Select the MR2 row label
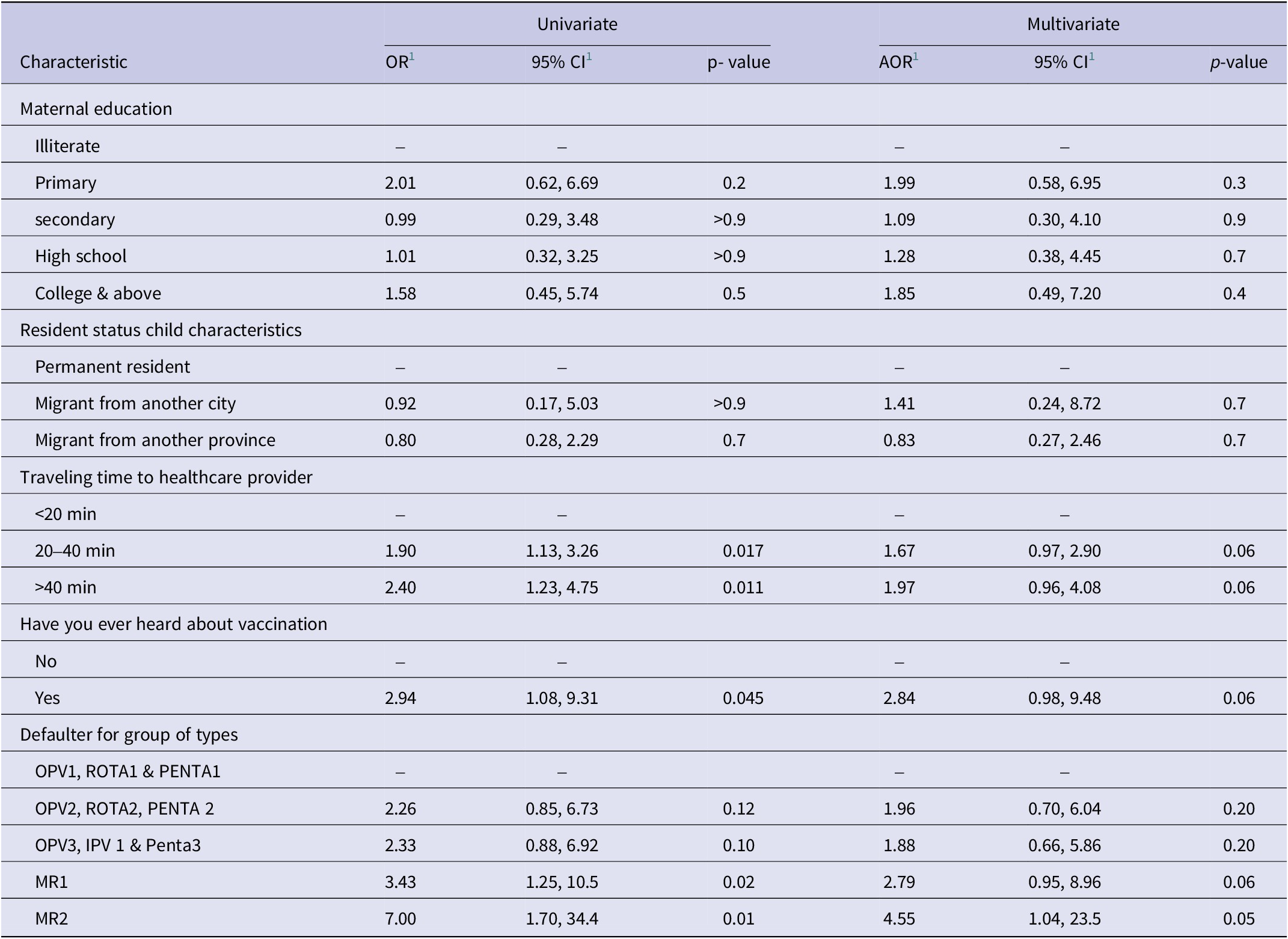 (52, 919)
